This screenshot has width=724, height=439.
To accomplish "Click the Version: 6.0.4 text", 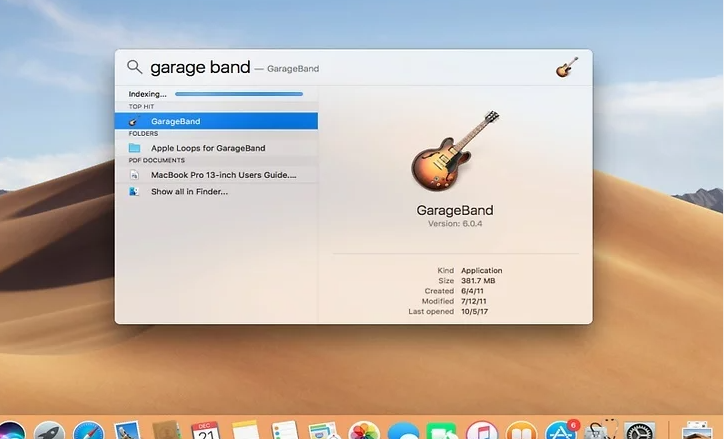I will point(455,223).
